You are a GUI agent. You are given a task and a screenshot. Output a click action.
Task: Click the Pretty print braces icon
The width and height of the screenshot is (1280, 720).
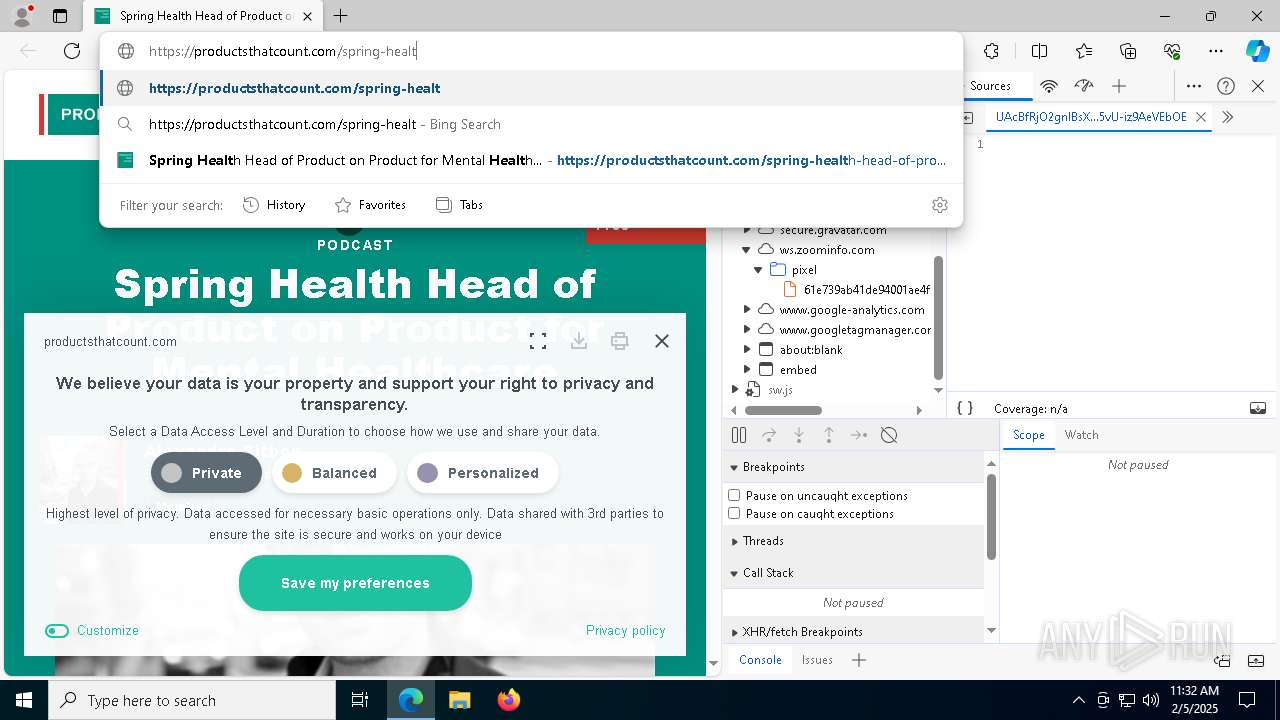coord(965,408)
